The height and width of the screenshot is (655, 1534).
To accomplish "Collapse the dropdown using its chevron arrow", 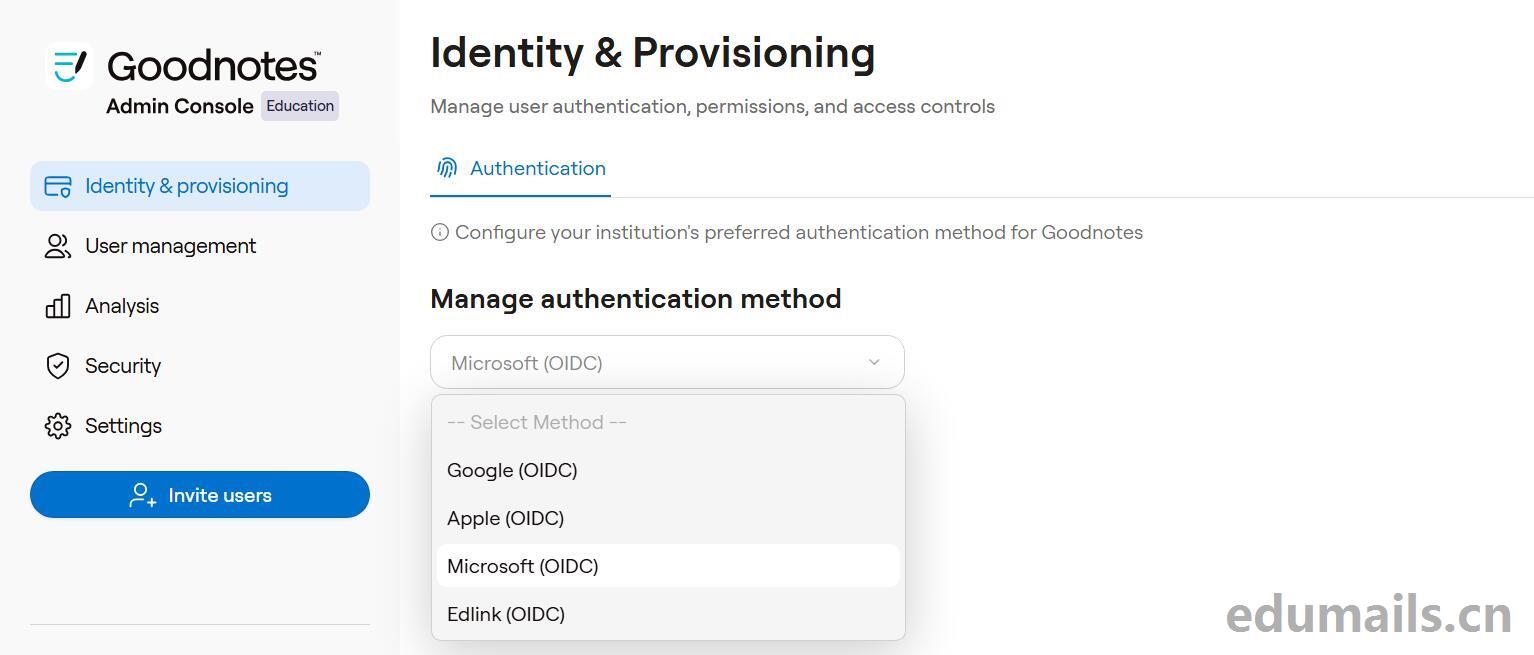I will tap(874, 362).
